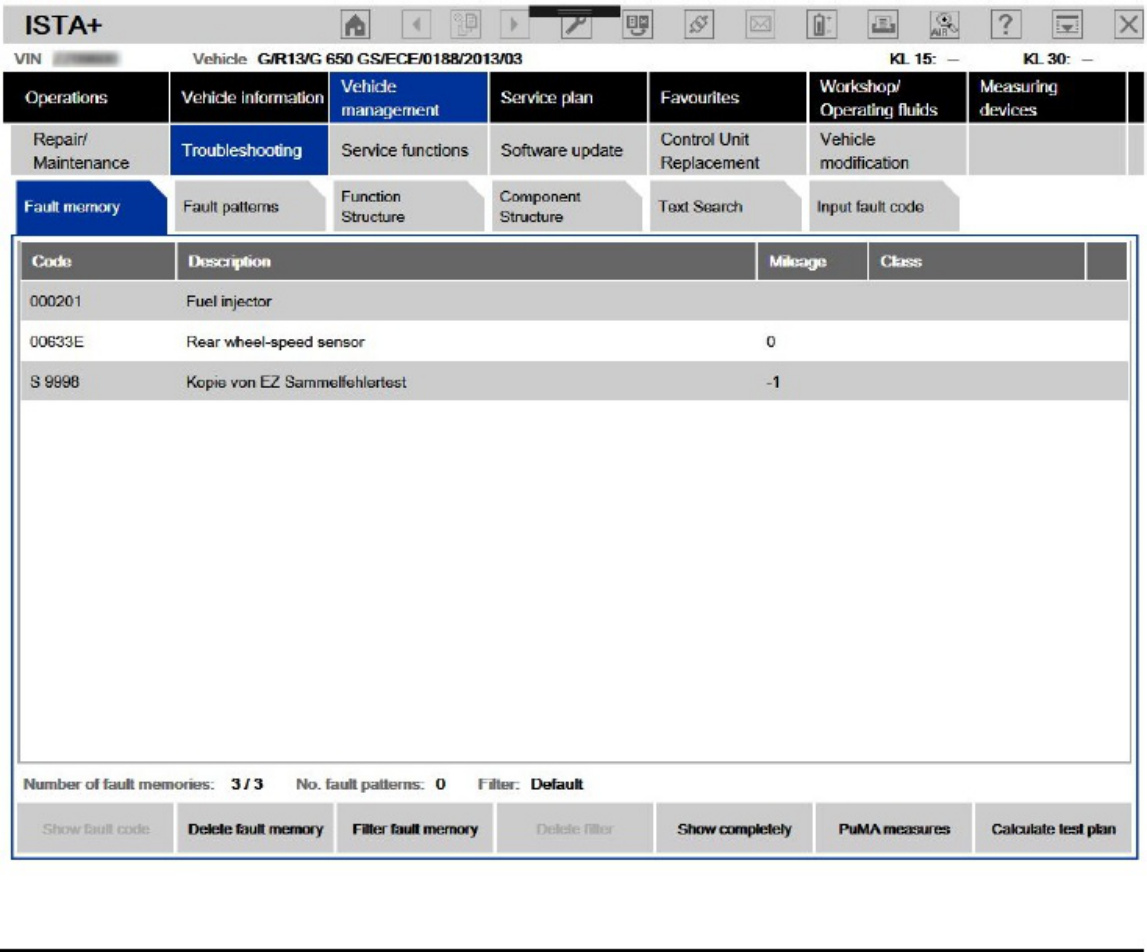Select the Fault memory tab
The height and width of the screenshot is (952, 1147).
pos(91,207)
